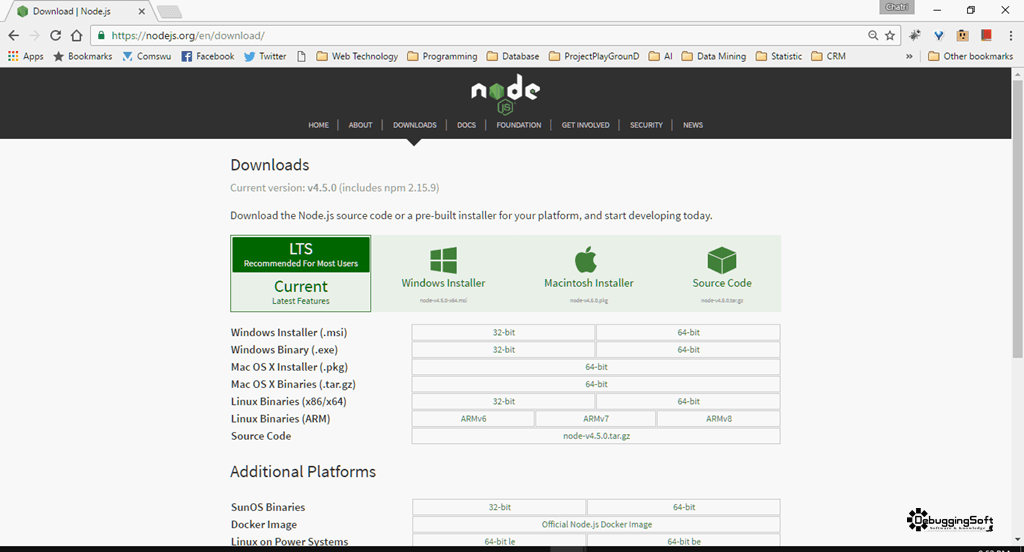The height and width of the screenshot is (552, 1024).
Task: Open GET INVOLVED in site navigation
Action: [x=585, y=125]
